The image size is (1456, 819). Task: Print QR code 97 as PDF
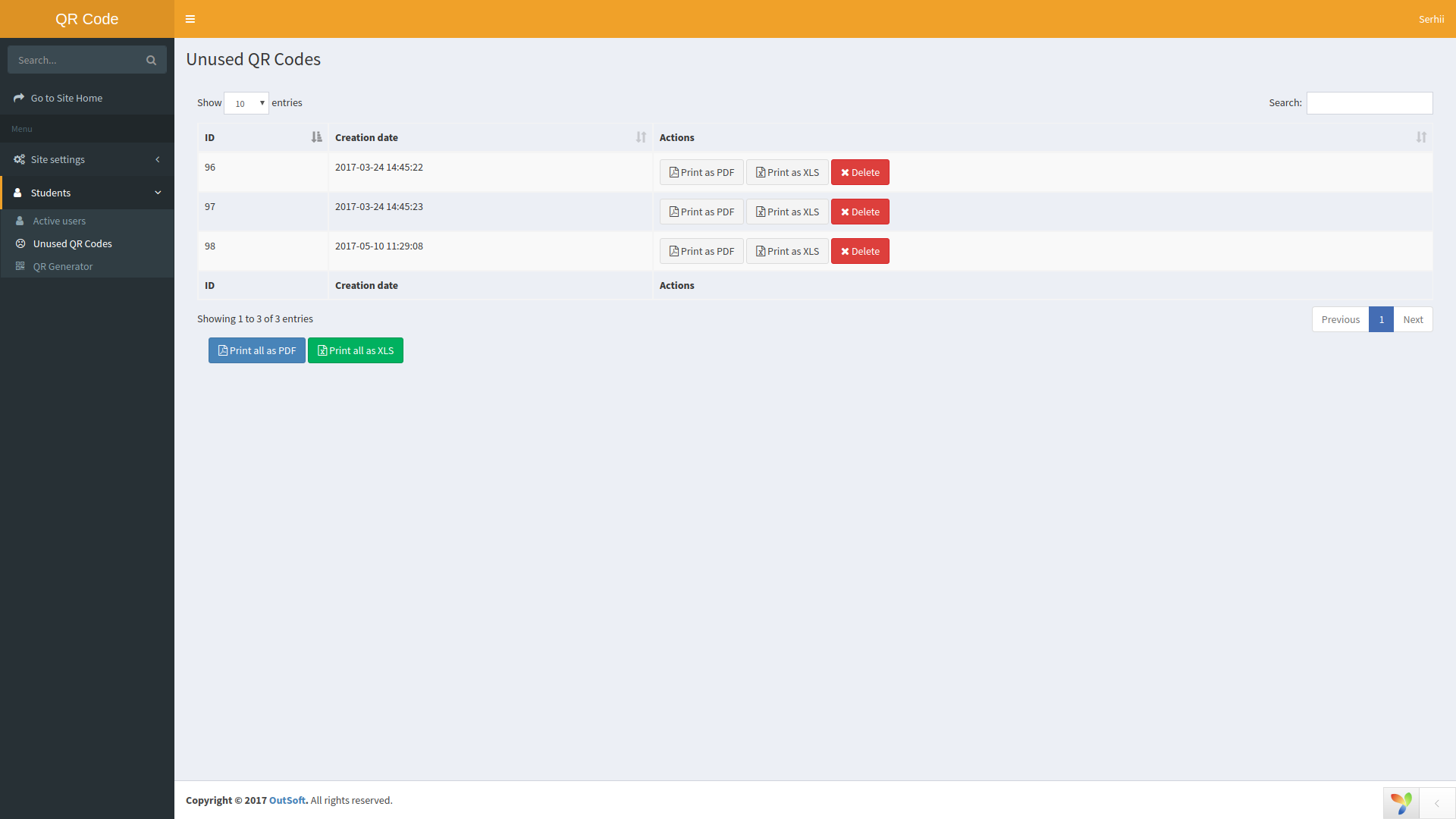point(701,212)
